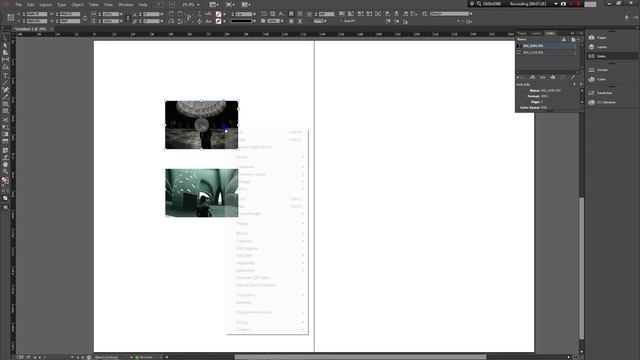Click the fill and stroke swatch in tools panel

pyautogui.click(x=5, y=180)
